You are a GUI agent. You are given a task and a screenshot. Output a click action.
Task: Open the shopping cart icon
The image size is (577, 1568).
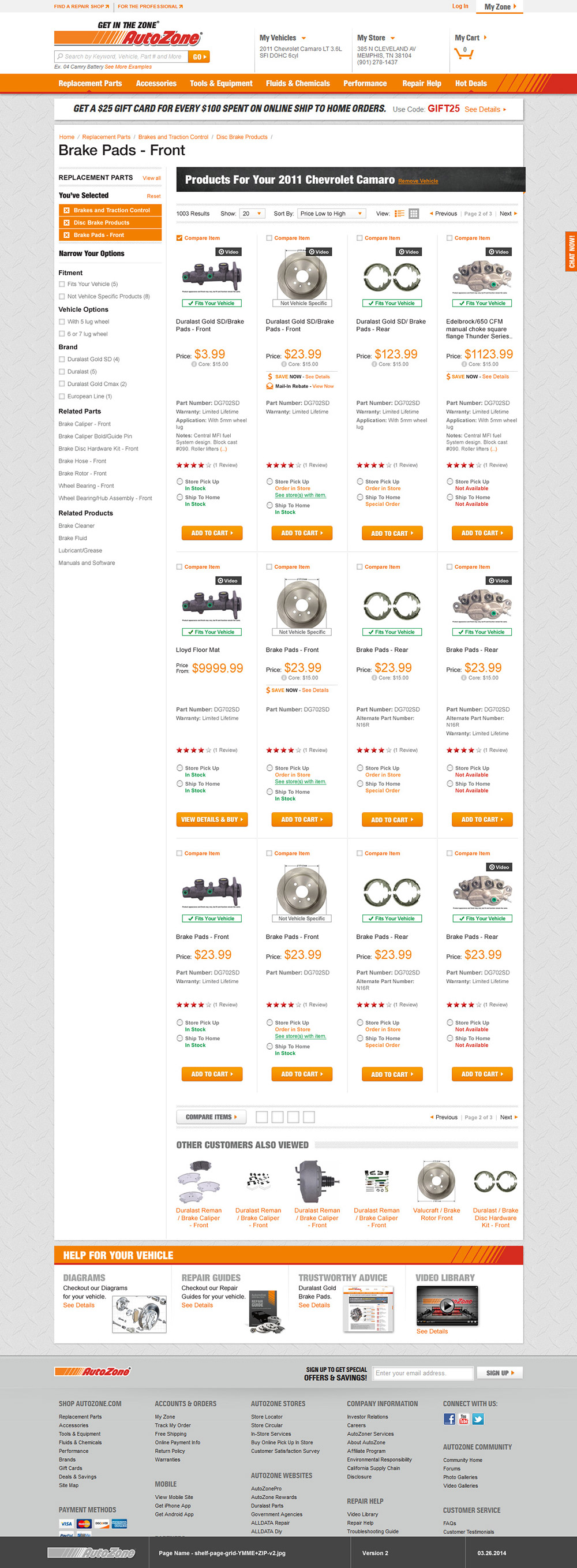coord(463,54)
